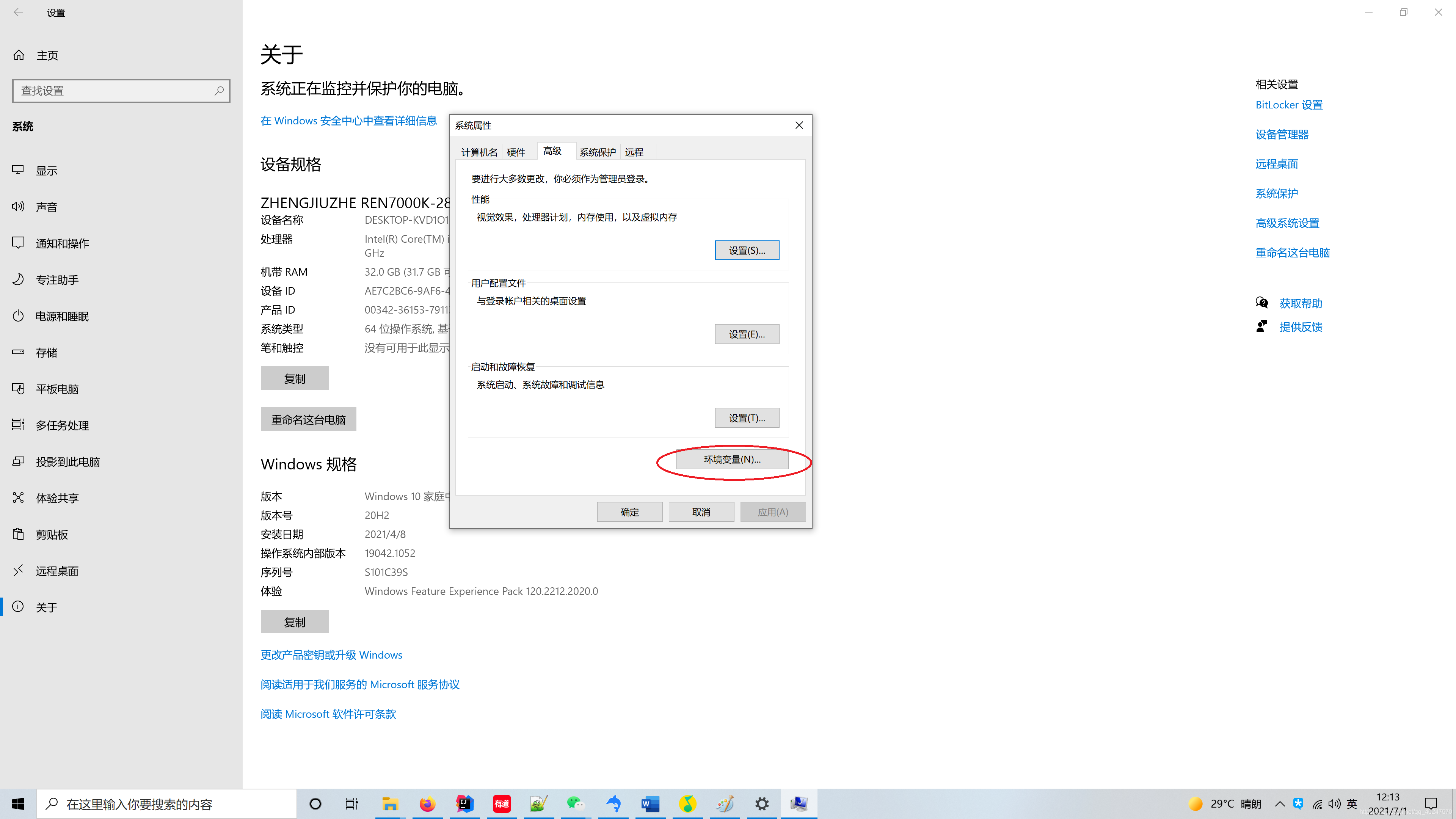Click the back arrow in Settings
The image size is (1456, 819).
(x=18, y=12)
